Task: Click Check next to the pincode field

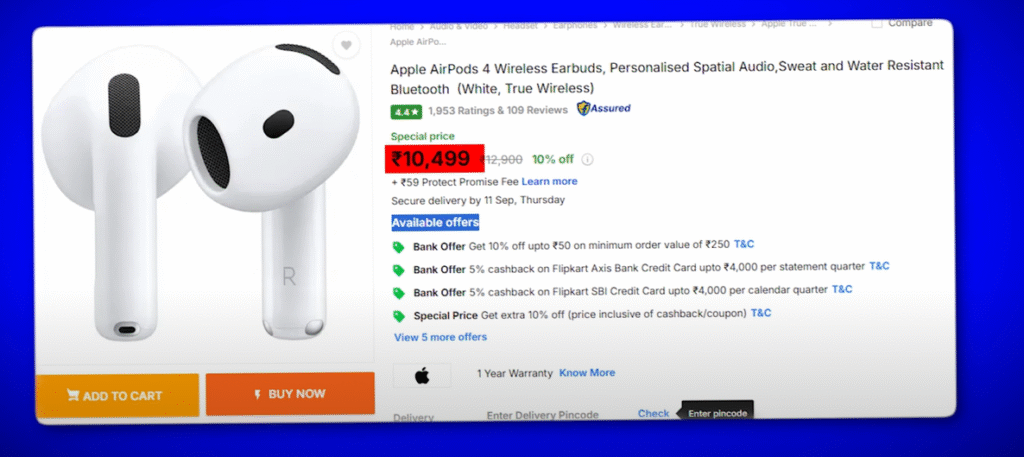Action: 653,413
